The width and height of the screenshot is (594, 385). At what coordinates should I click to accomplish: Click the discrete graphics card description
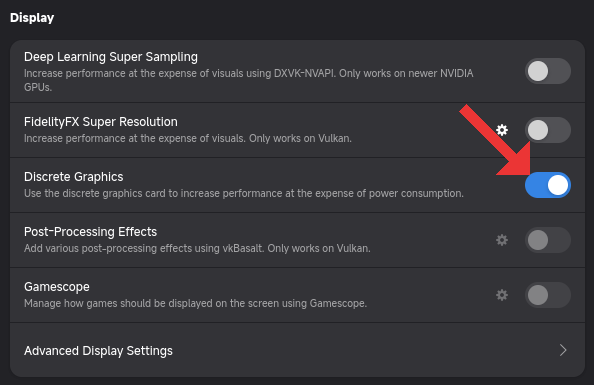[x=244, y=194]
